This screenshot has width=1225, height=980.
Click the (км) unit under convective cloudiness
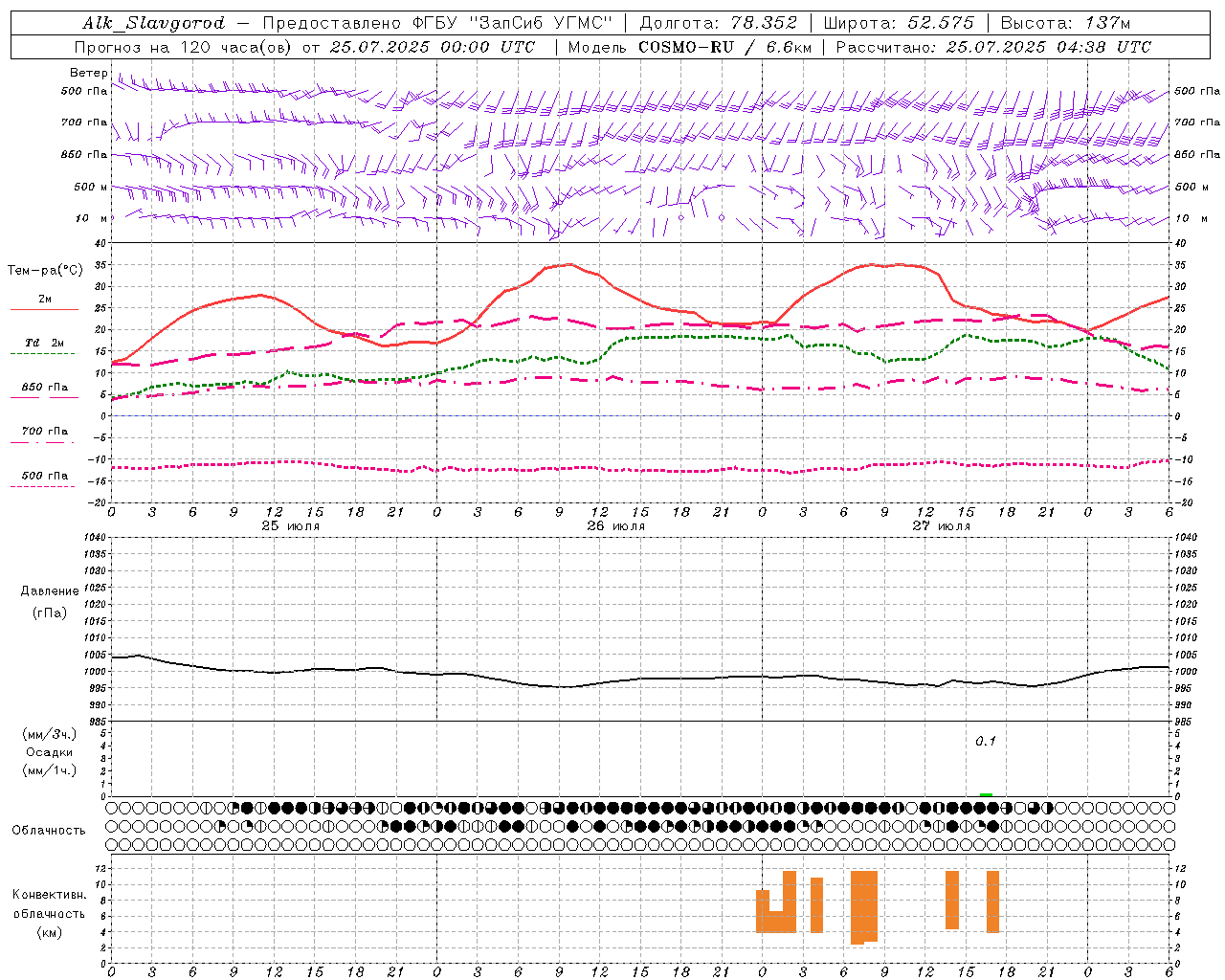coord(49,932)
